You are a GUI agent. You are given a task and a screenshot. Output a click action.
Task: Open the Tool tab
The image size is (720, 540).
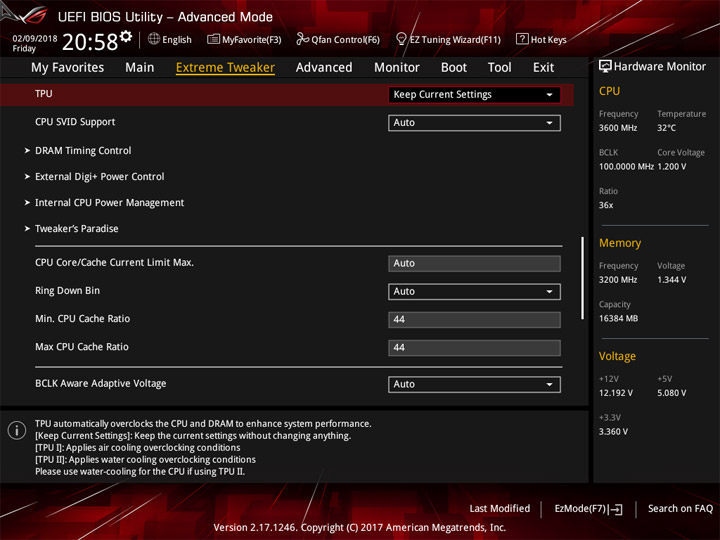tap(499, 68)
